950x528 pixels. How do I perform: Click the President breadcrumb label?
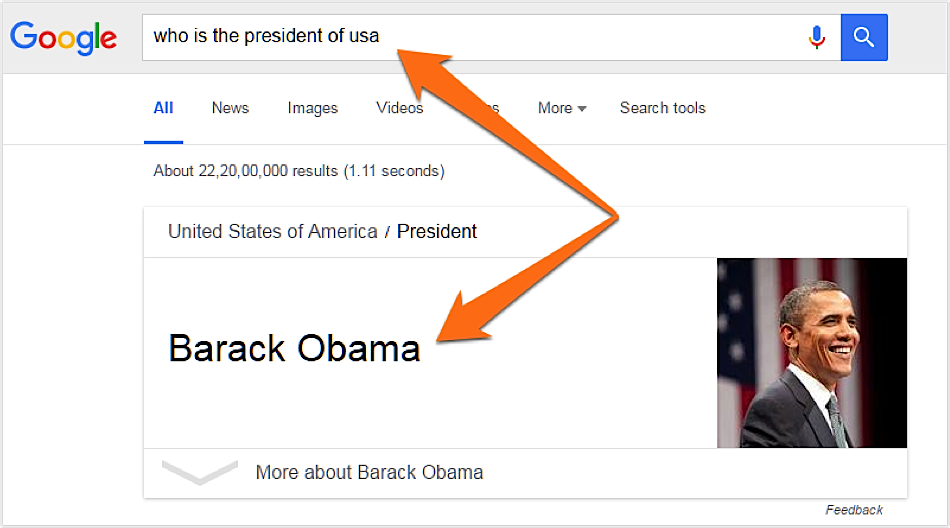pyautogui.click(x=437, y=232)
